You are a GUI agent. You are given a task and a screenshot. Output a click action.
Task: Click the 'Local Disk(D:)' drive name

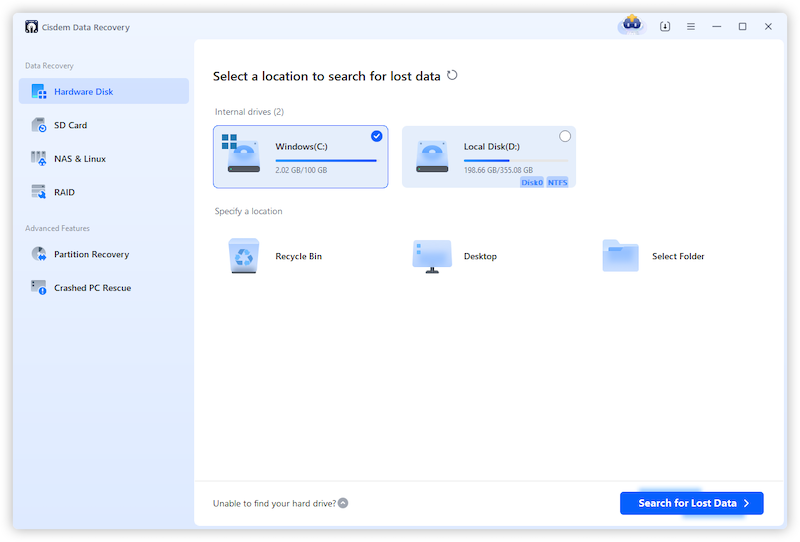coord(492,146)
